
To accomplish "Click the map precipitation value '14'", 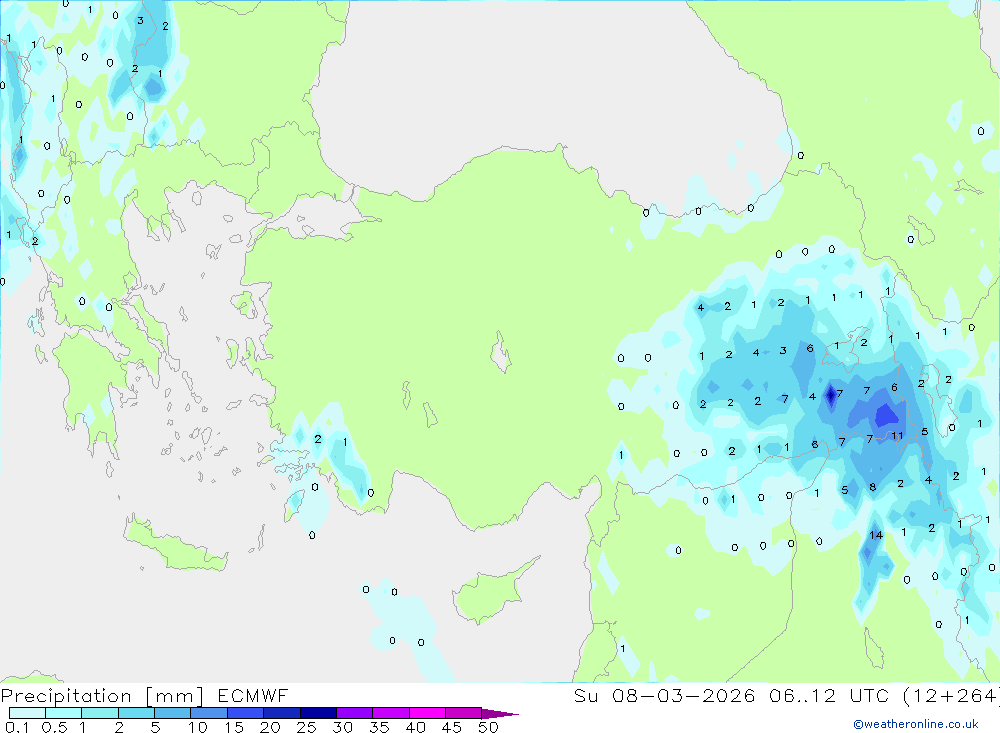I will (876, 535).
